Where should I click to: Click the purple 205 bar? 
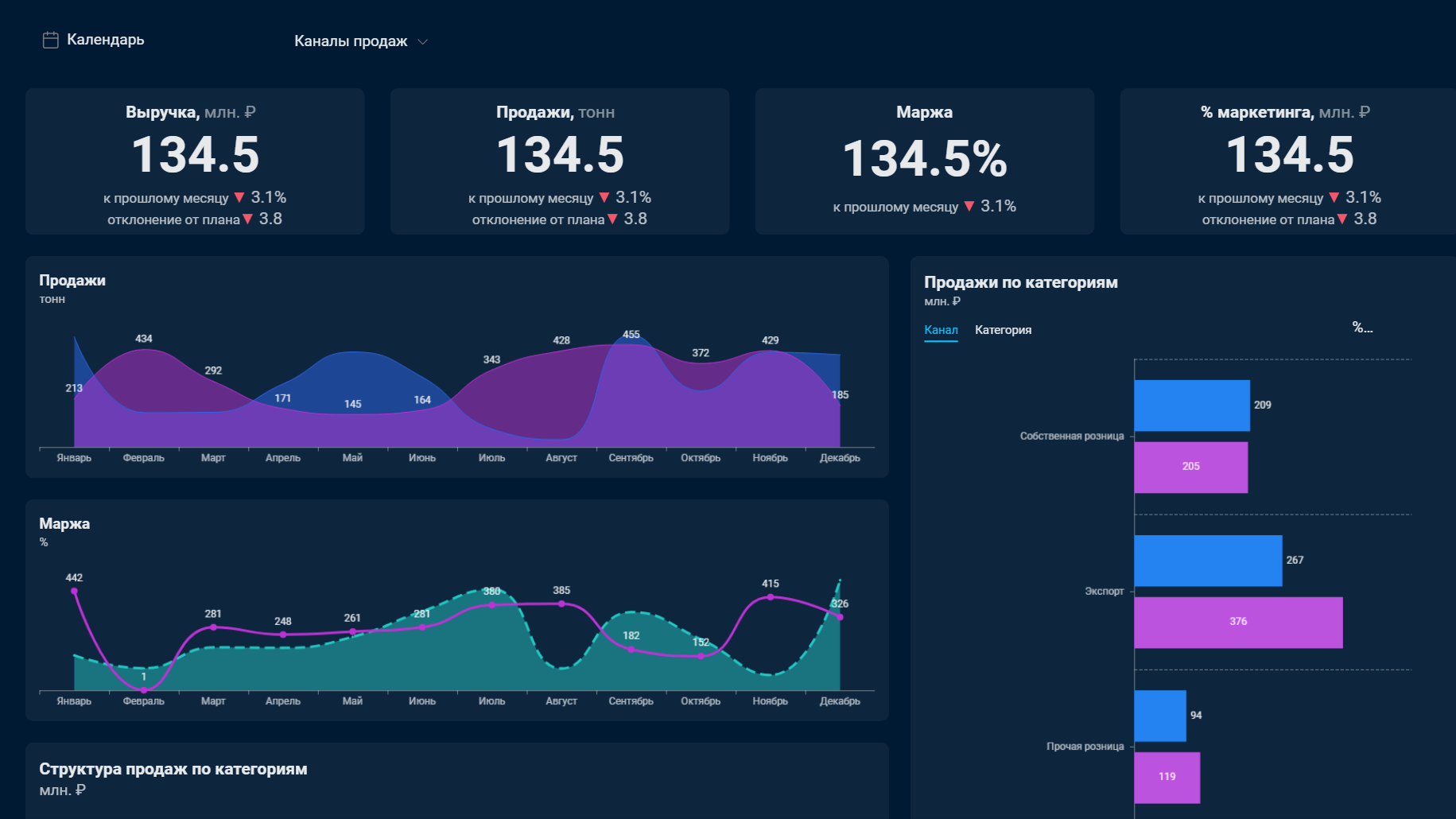click(1191, 468)
